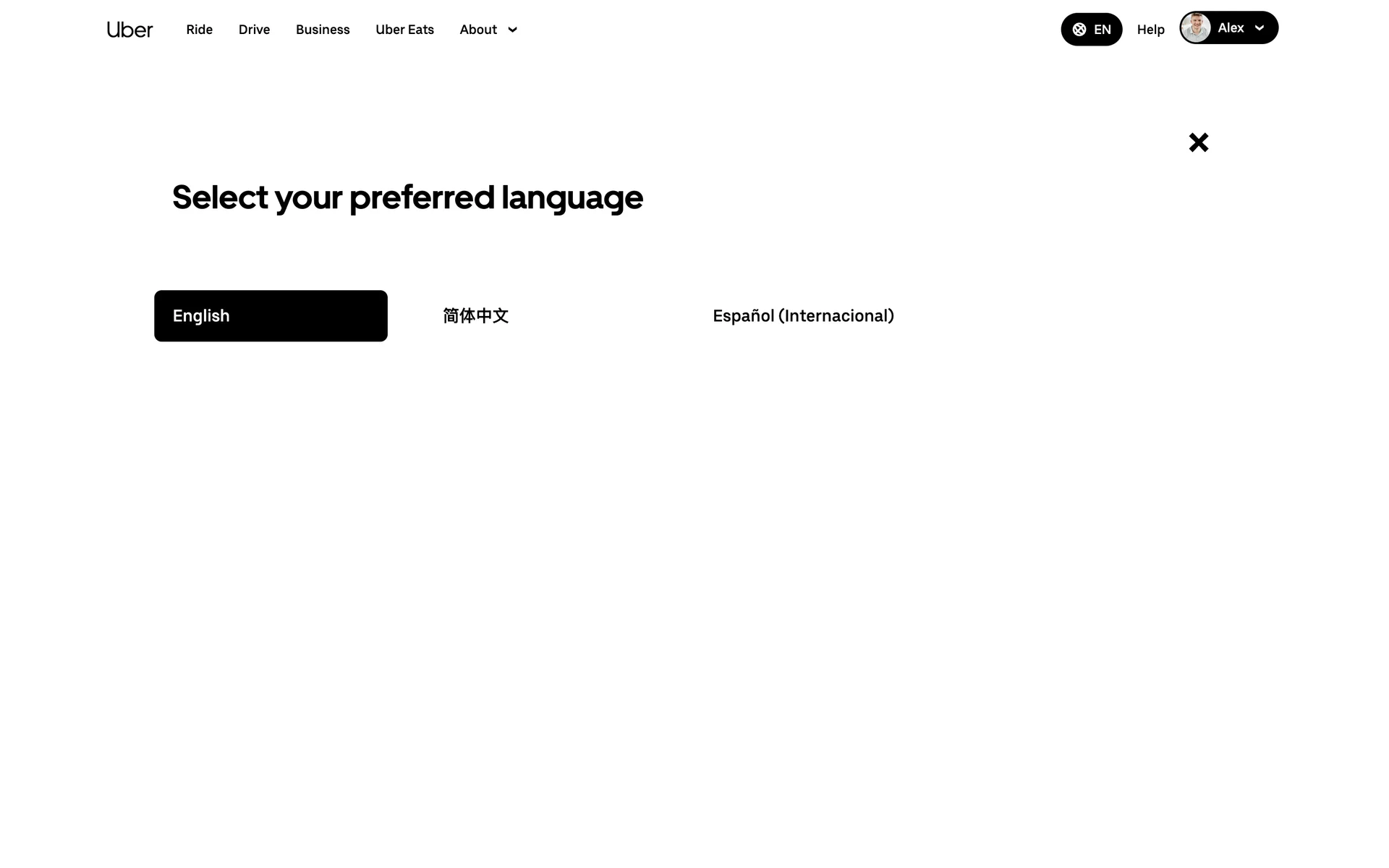Click the About menu label
This screenshot has height=868, width=1389.
tap(478, 30)
